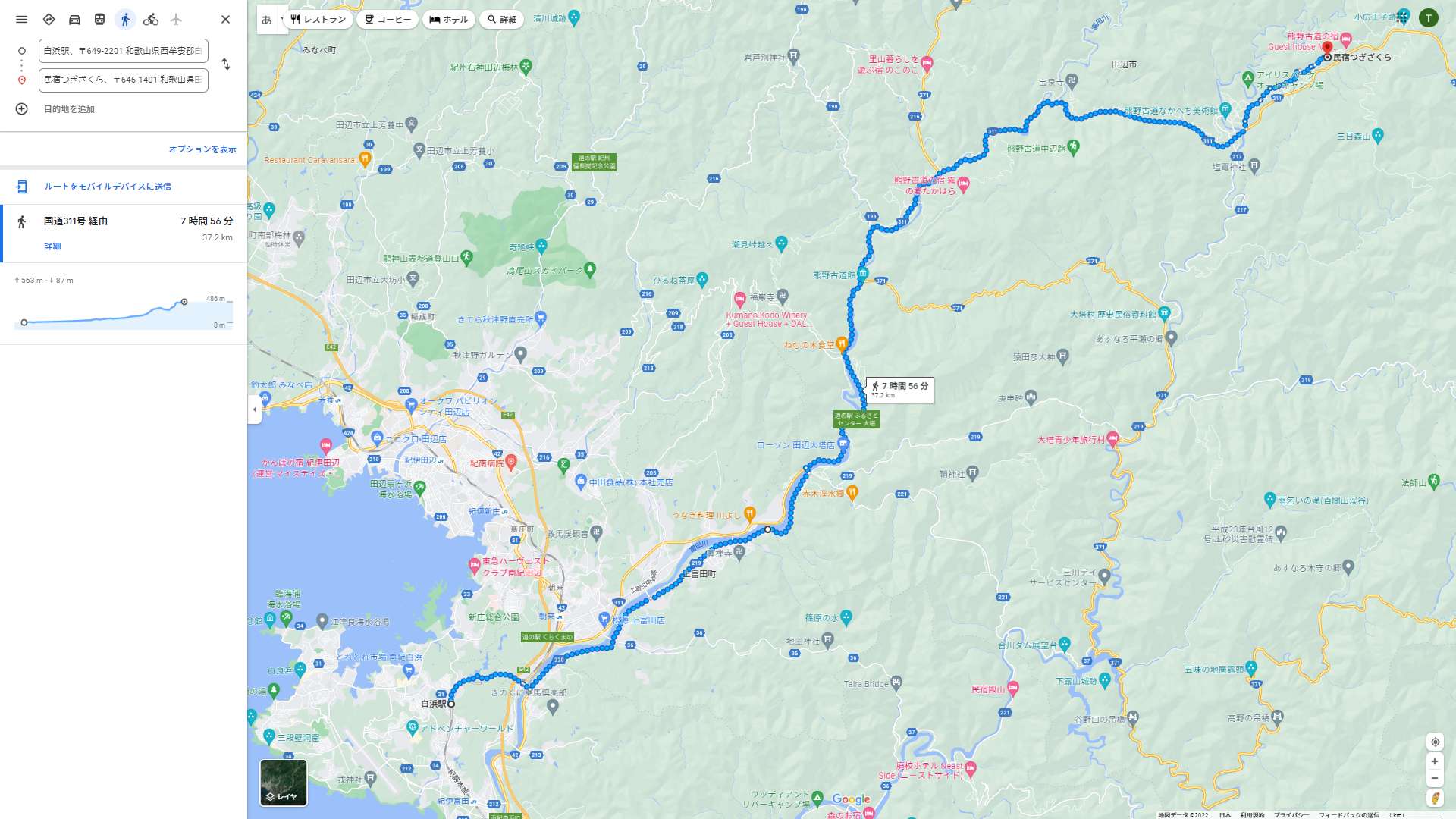Toggle the flights travel mode

(x=176, y=20)
